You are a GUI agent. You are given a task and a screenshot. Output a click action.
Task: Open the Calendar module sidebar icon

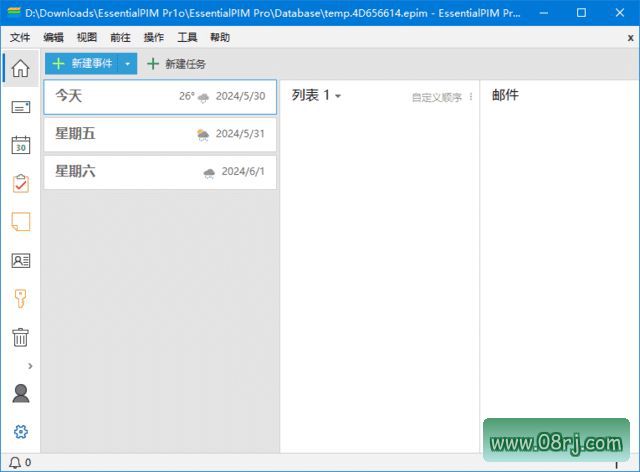click(x=20, y=145)
